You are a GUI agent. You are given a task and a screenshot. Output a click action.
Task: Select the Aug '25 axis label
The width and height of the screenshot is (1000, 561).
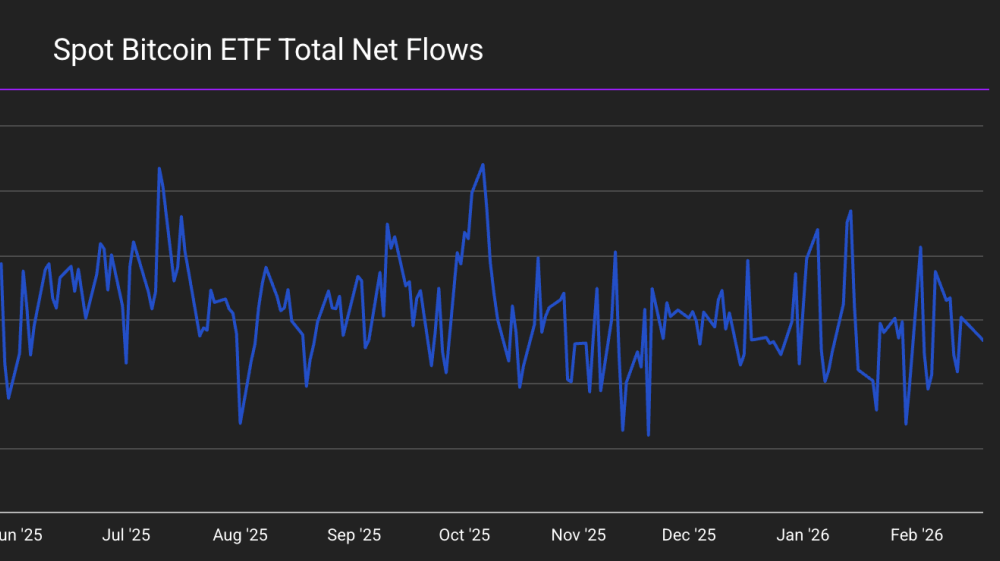240,536
